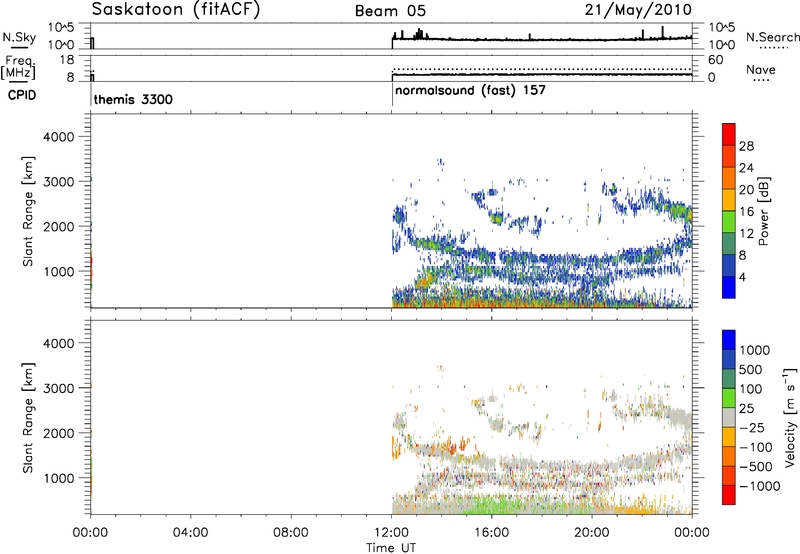This screenshot has height=554, width=800.
Task: Pick the bright green segment of velocity colorbar
Action: click(729, 398)
